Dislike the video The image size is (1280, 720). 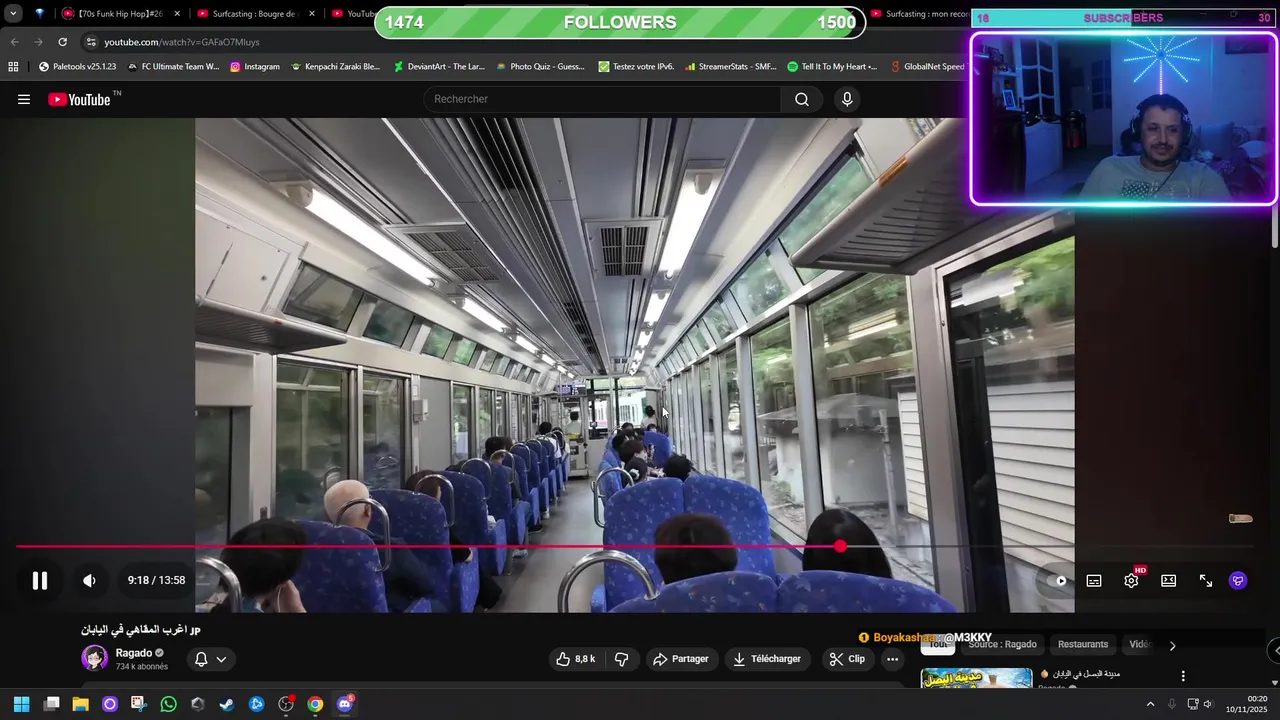[621, 659]
